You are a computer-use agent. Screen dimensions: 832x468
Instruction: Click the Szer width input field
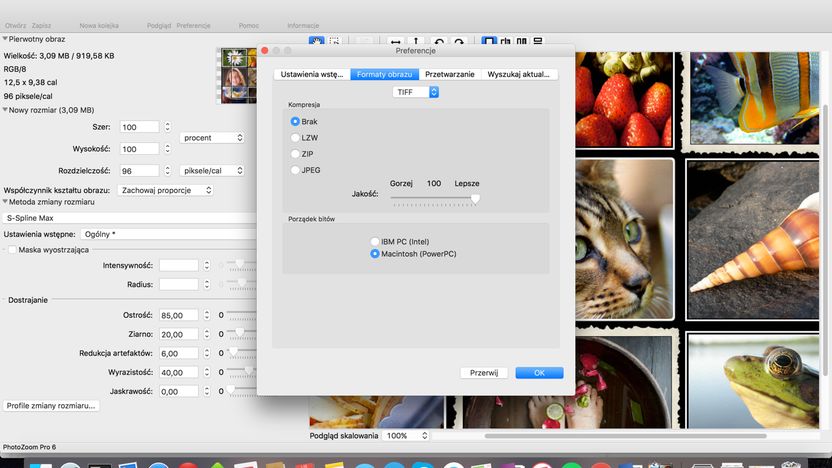tap(139, 127)
